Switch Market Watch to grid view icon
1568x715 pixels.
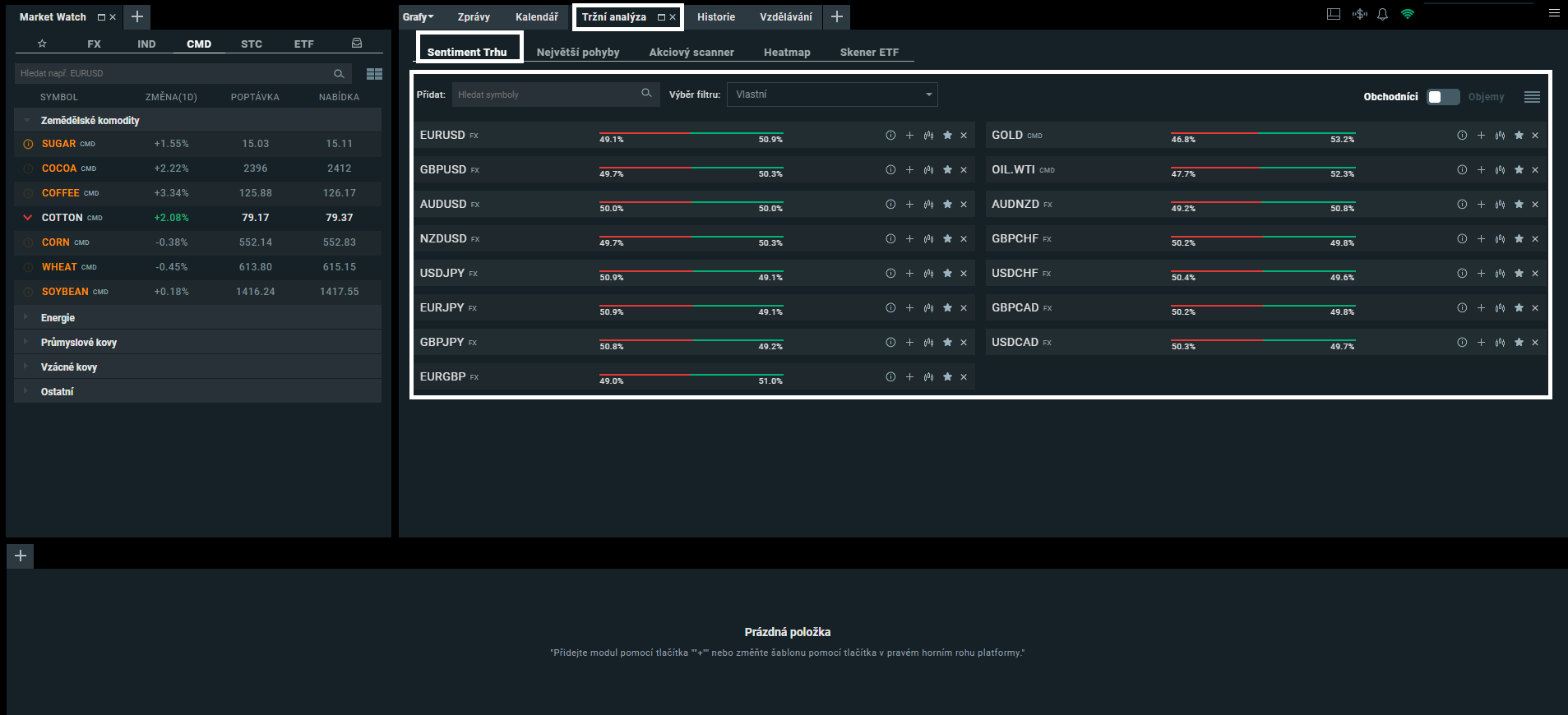(374, 74)
